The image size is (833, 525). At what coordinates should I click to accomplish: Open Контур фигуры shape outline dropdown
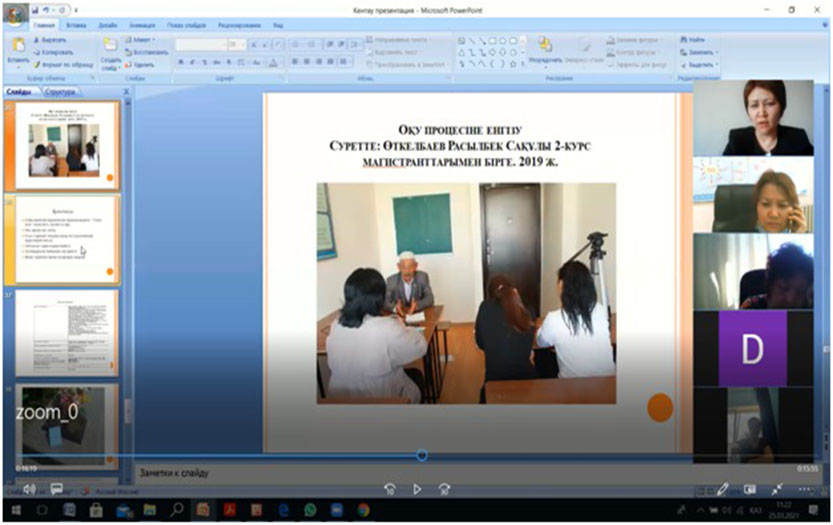click(633, 52)
